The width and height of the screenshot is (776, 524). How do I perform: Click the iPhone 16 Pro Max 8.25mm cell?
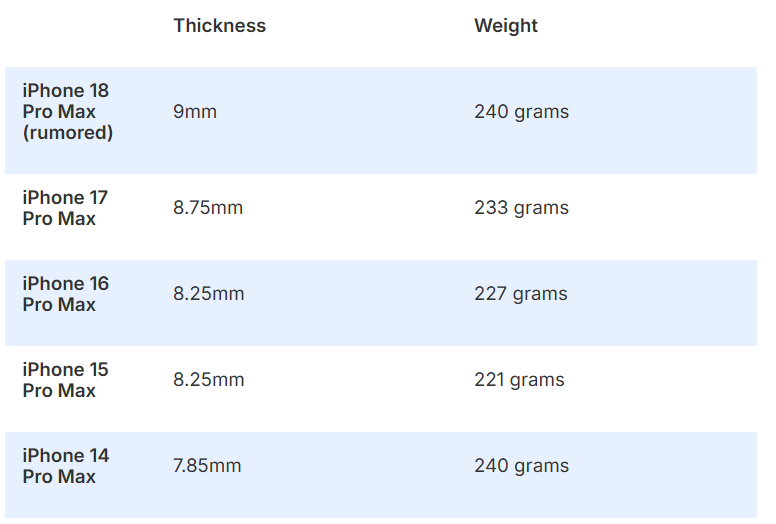(208, 294)
